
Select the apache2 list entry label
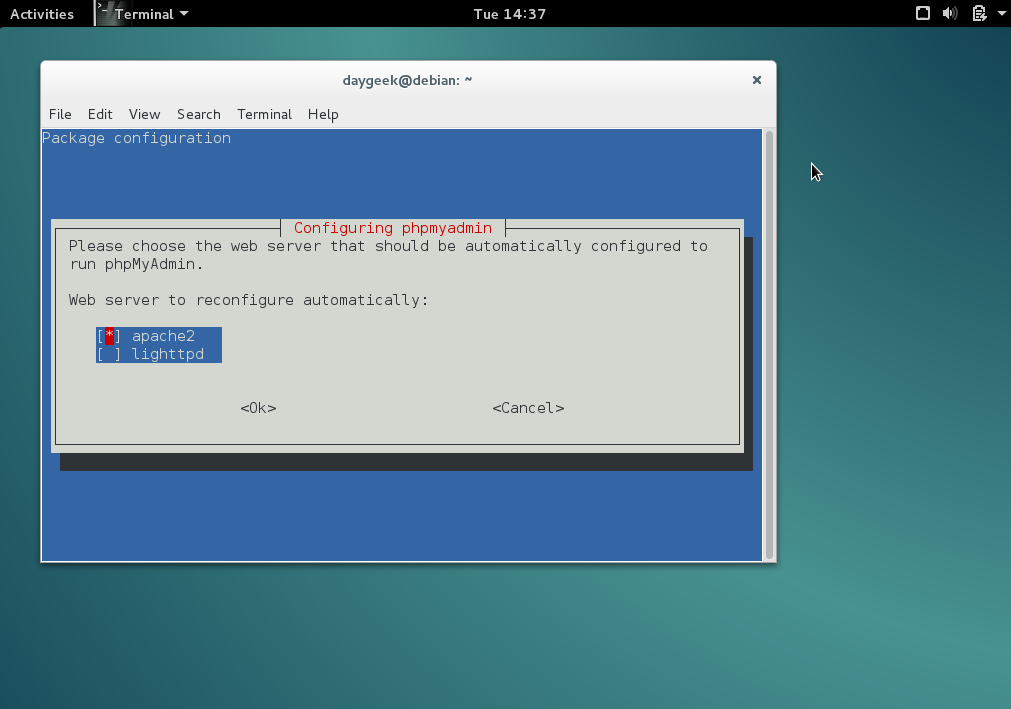pos(163,336)
